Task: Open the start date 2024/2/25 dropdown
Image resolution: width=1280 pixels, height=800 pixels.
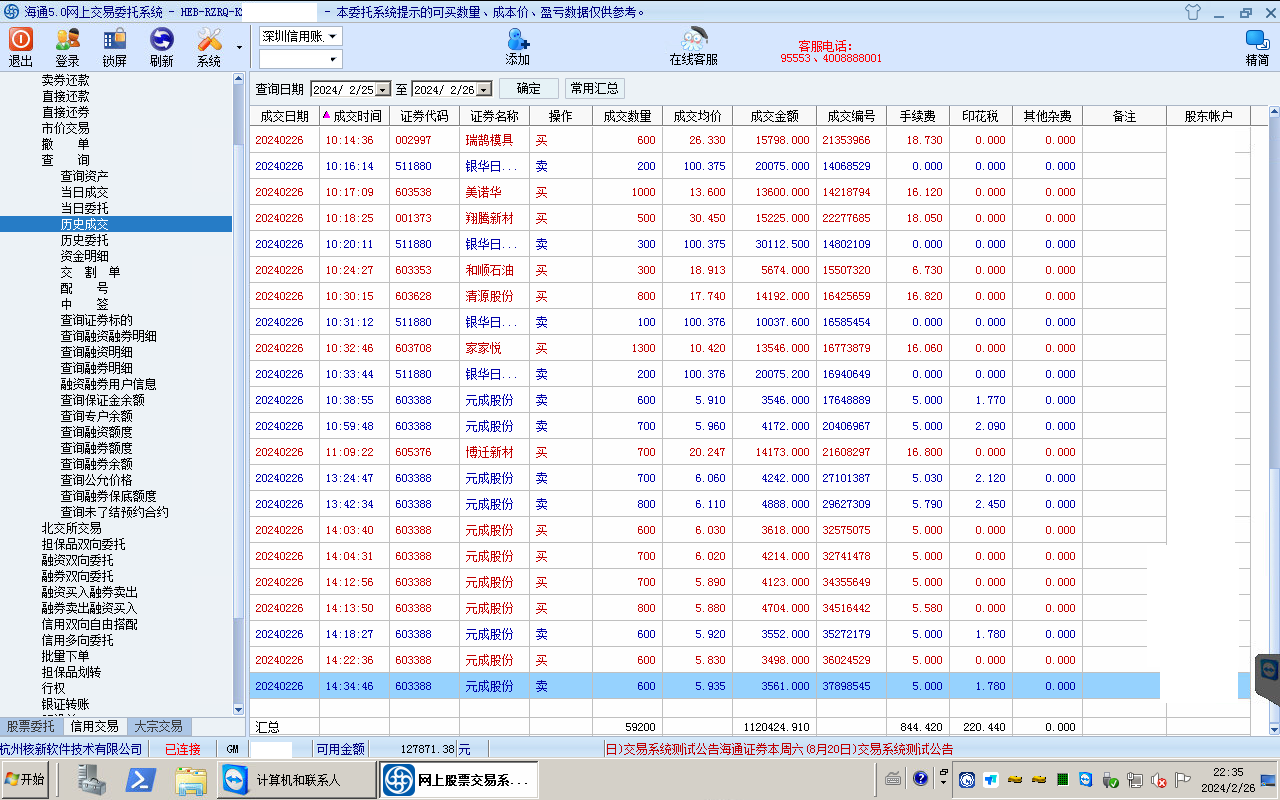Action: (x=382, y=90)
